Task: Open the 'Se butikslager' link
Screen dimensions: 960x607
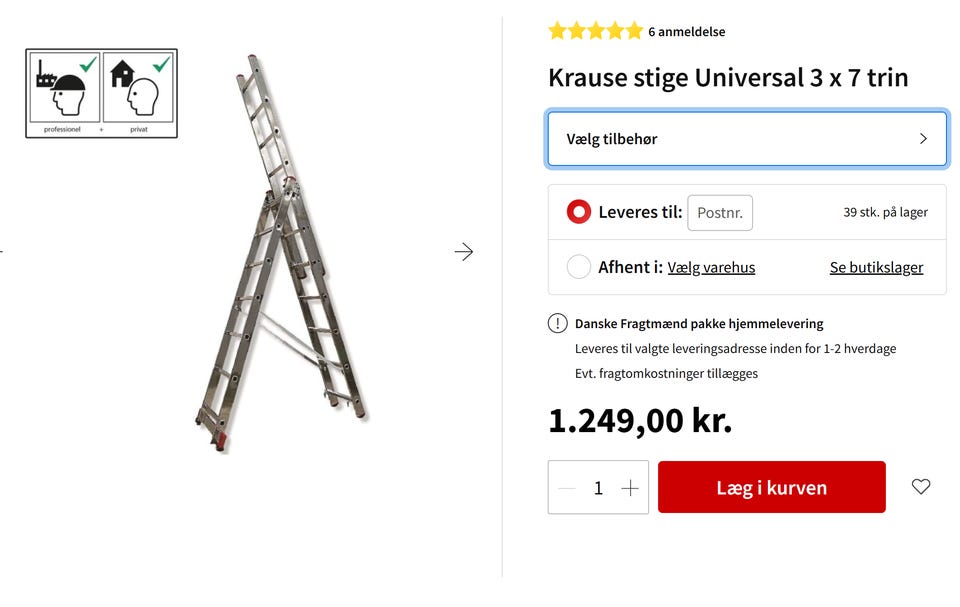Action: [876, 268]
